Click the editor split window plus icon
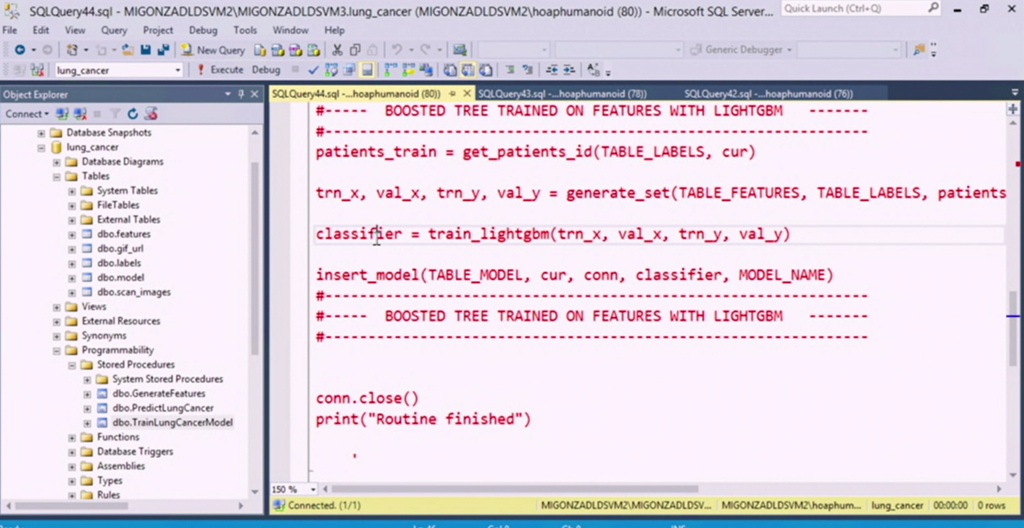 click(x=1013, y=110)
